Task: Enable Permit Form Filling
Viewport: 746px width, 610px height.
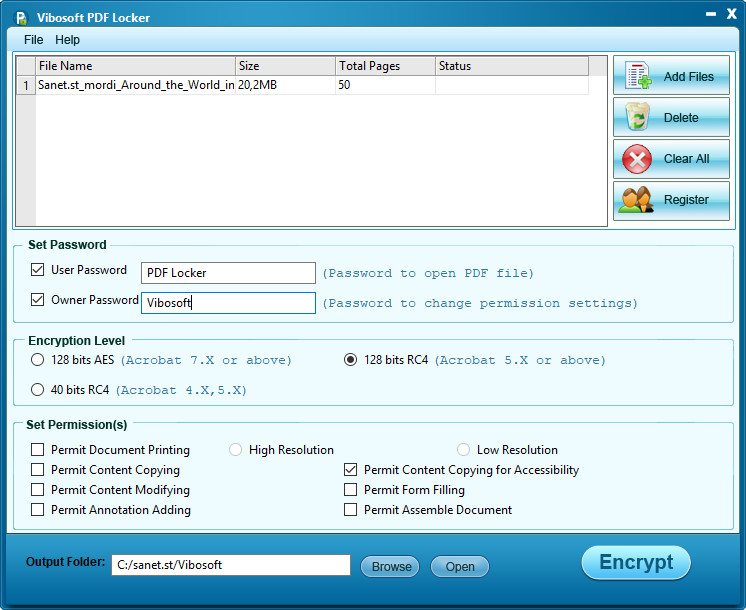Action: tap(350, 490)
